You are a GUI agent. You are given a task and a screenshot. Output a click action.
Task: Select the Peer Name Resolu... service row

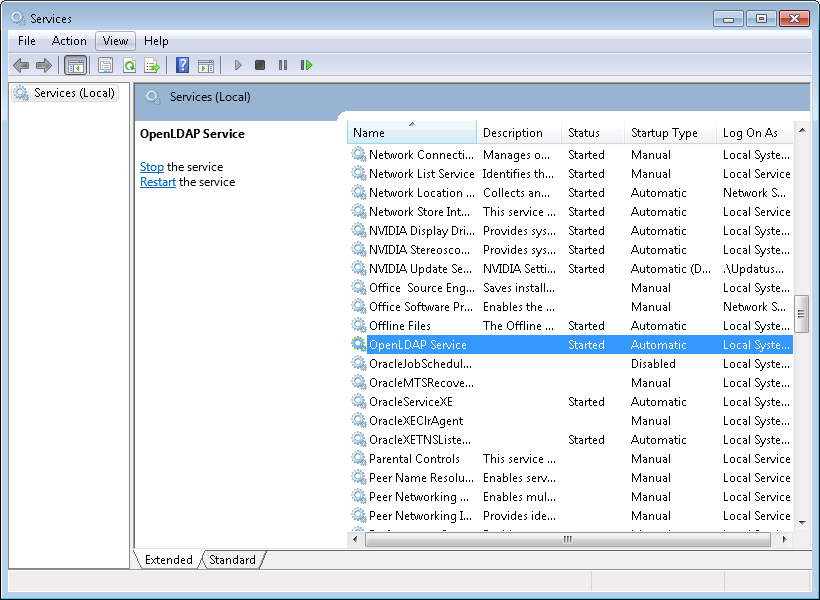(570, 478)
